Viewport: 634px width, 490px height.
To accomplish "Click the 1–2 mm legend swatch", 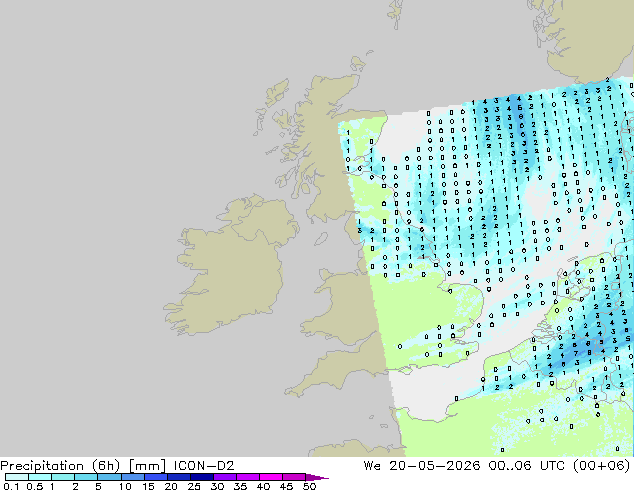I will [x=63, y=477].
